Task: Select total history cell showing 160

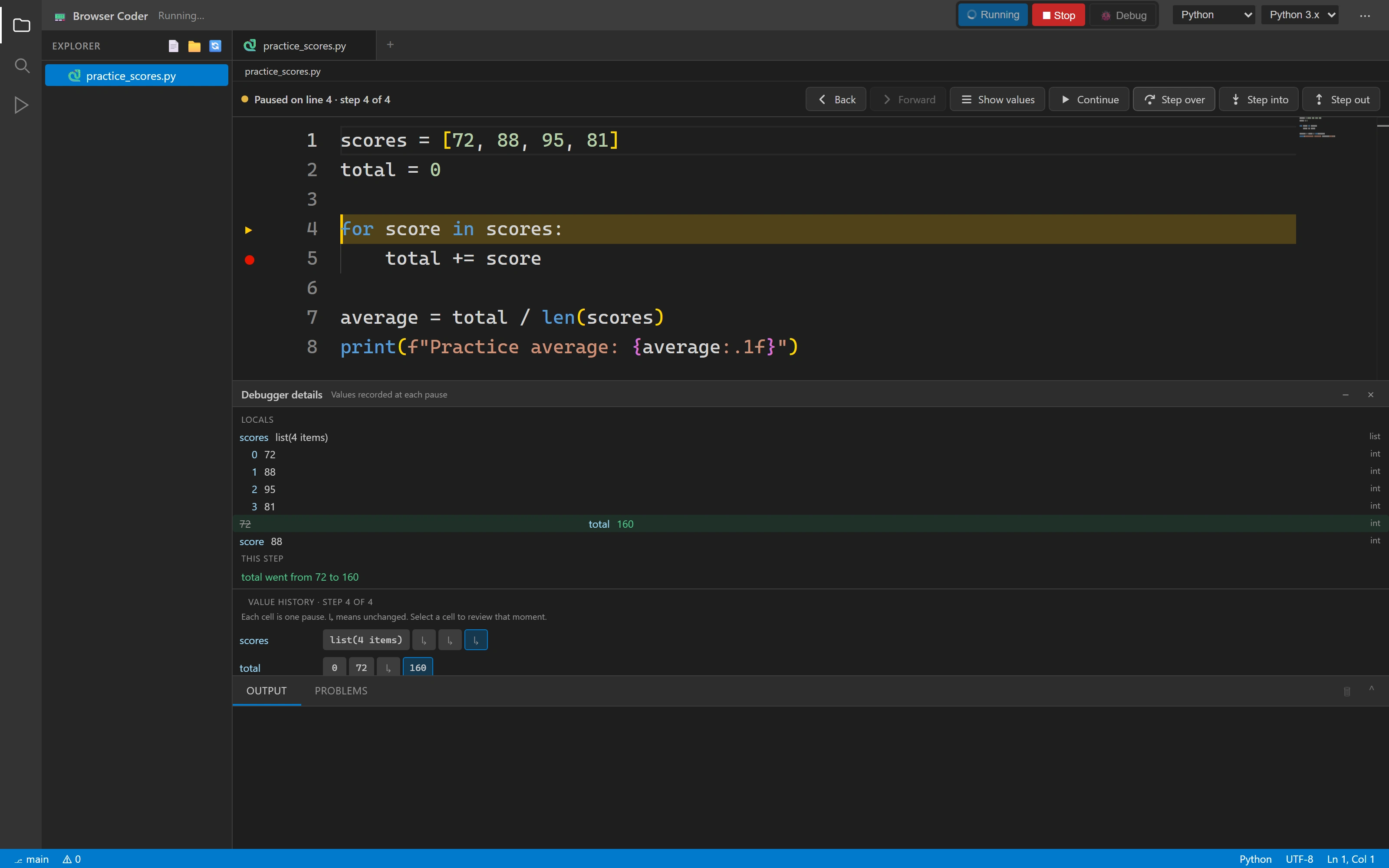Action: pos(418,667)
